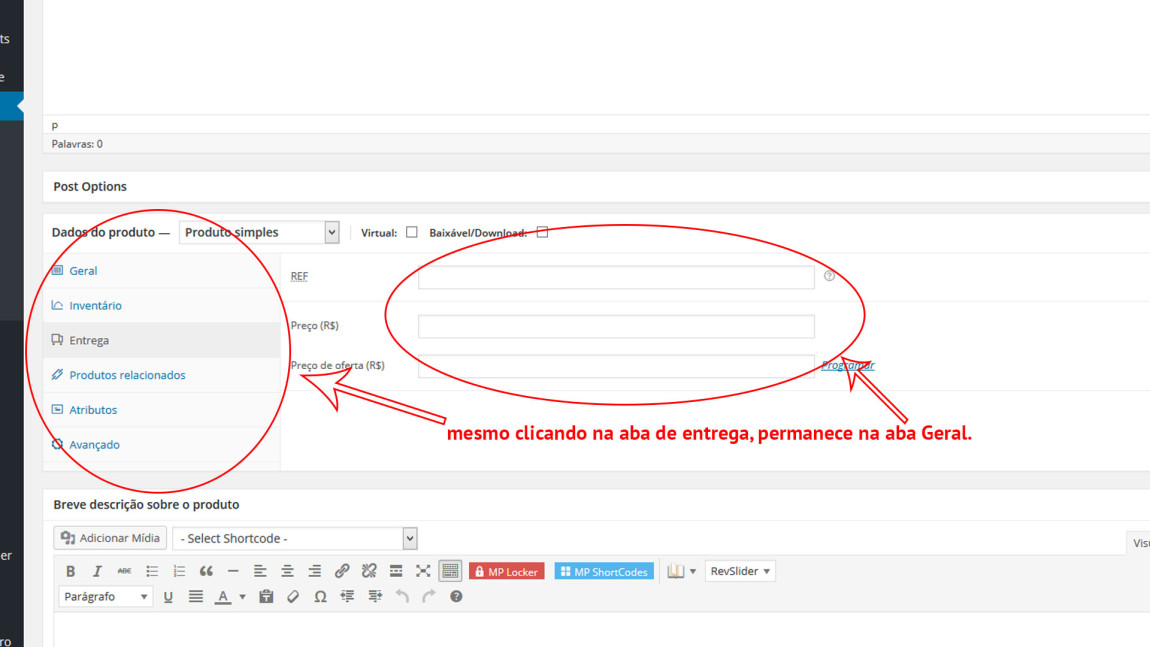The height and width of the screenshot is (647, 1150).
Task: Click the Adicionar Mídia button
Action: 110,538
